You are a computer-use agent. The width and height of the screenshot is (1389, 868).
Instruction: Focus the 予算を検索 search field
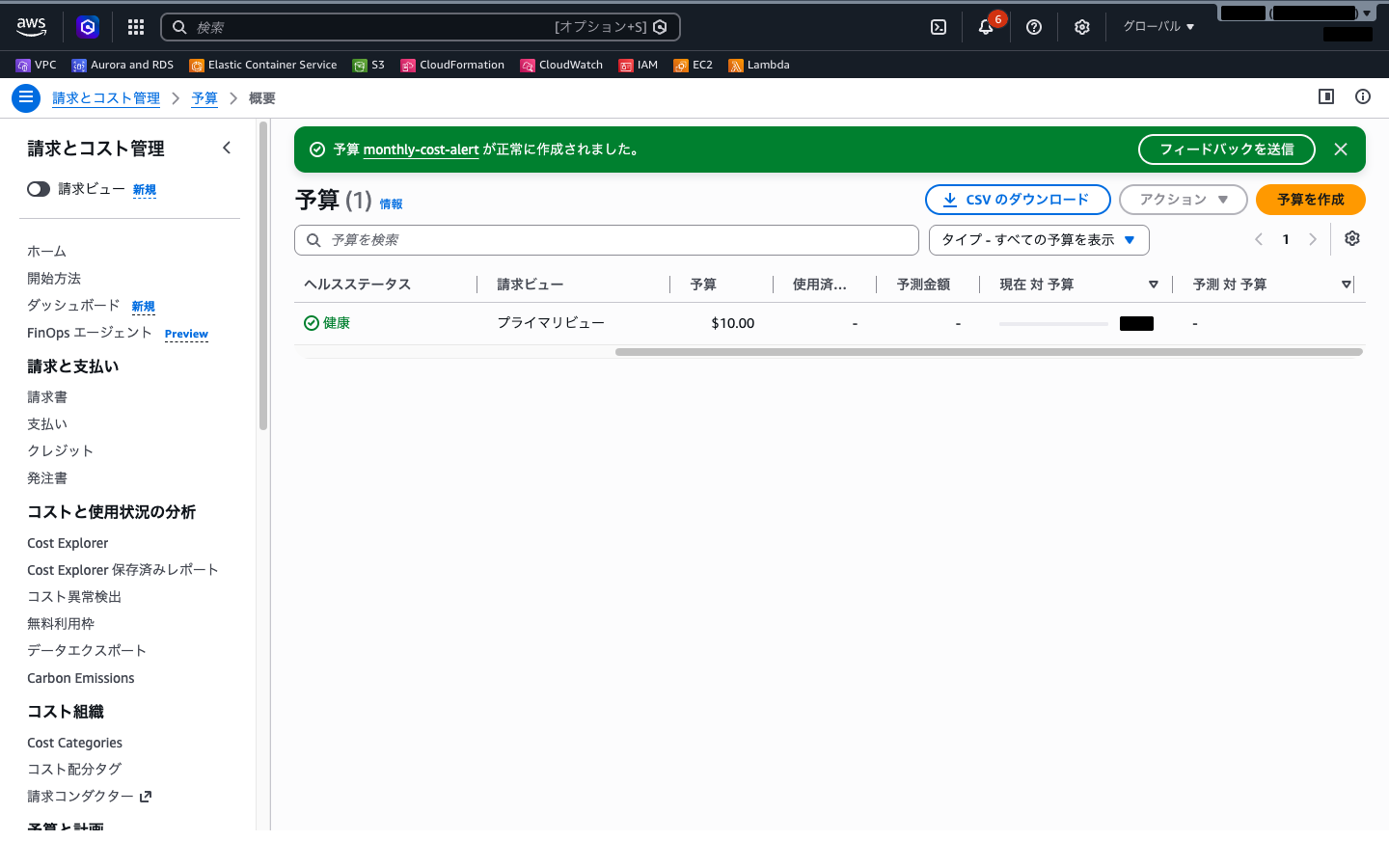tap(607, 240)
